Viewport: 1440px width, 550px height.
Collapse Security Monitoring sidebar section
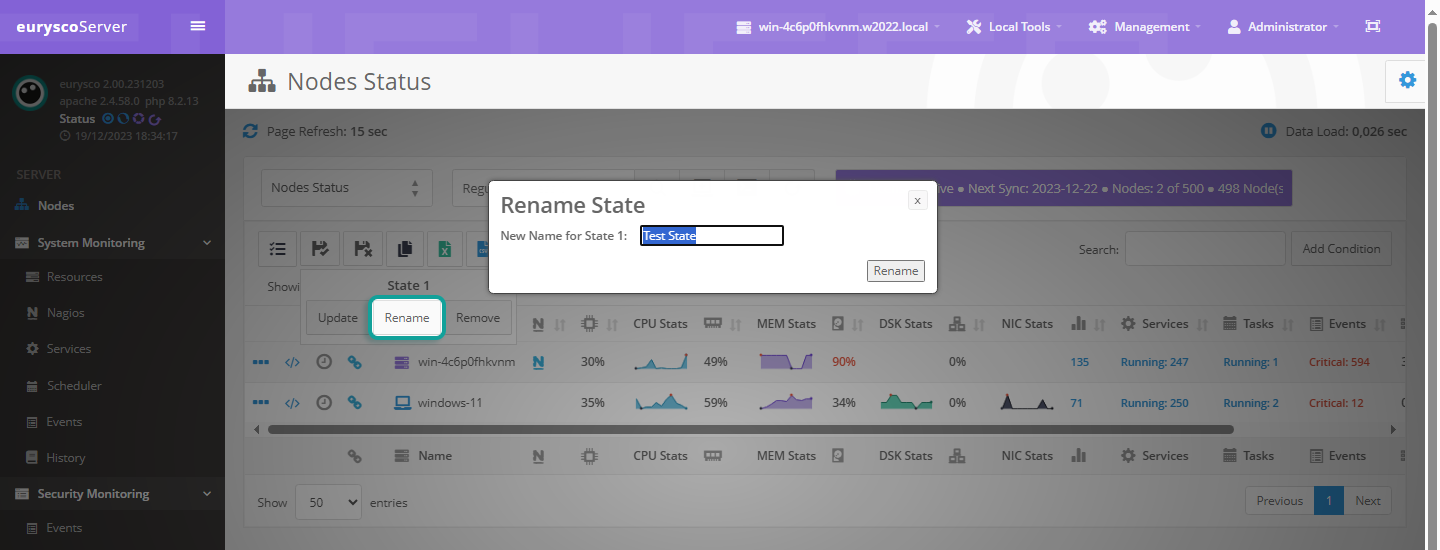[112, 493]
